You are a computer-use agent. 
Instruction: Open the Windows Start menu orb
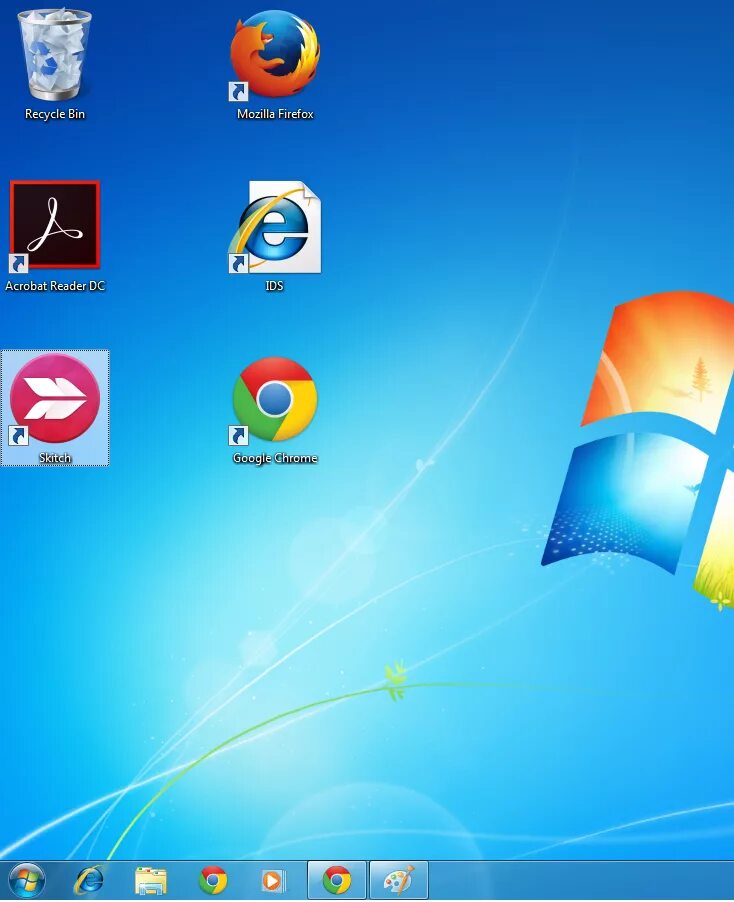[27, 880]
